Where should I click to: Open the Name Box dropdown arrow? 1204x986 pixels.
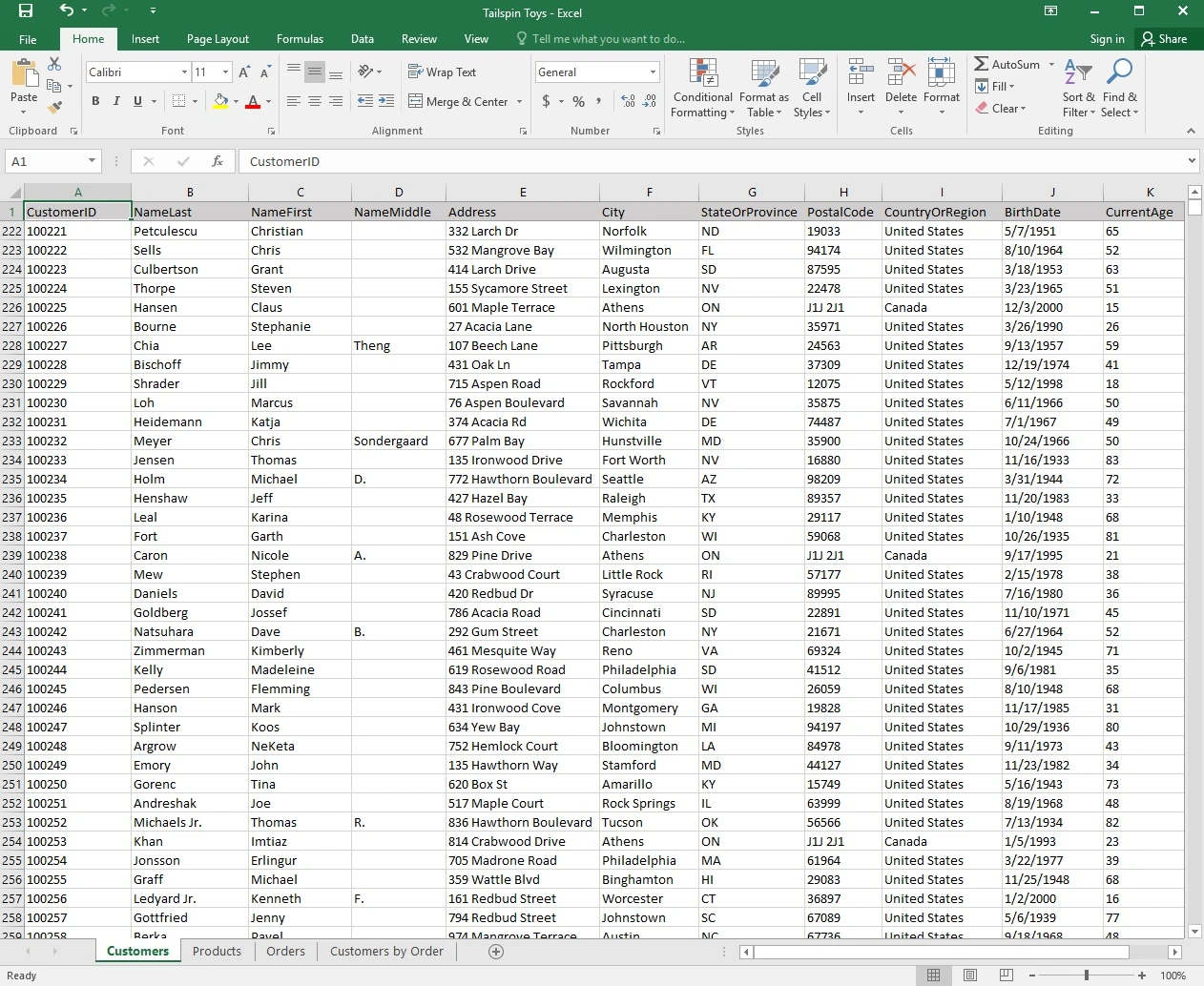[92, 161]
